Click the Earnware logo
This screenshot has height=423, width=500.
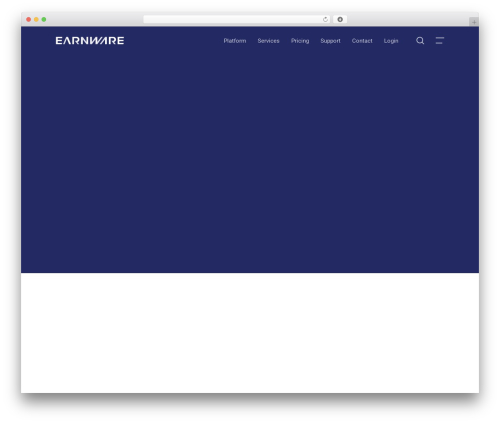click(90, 41)
